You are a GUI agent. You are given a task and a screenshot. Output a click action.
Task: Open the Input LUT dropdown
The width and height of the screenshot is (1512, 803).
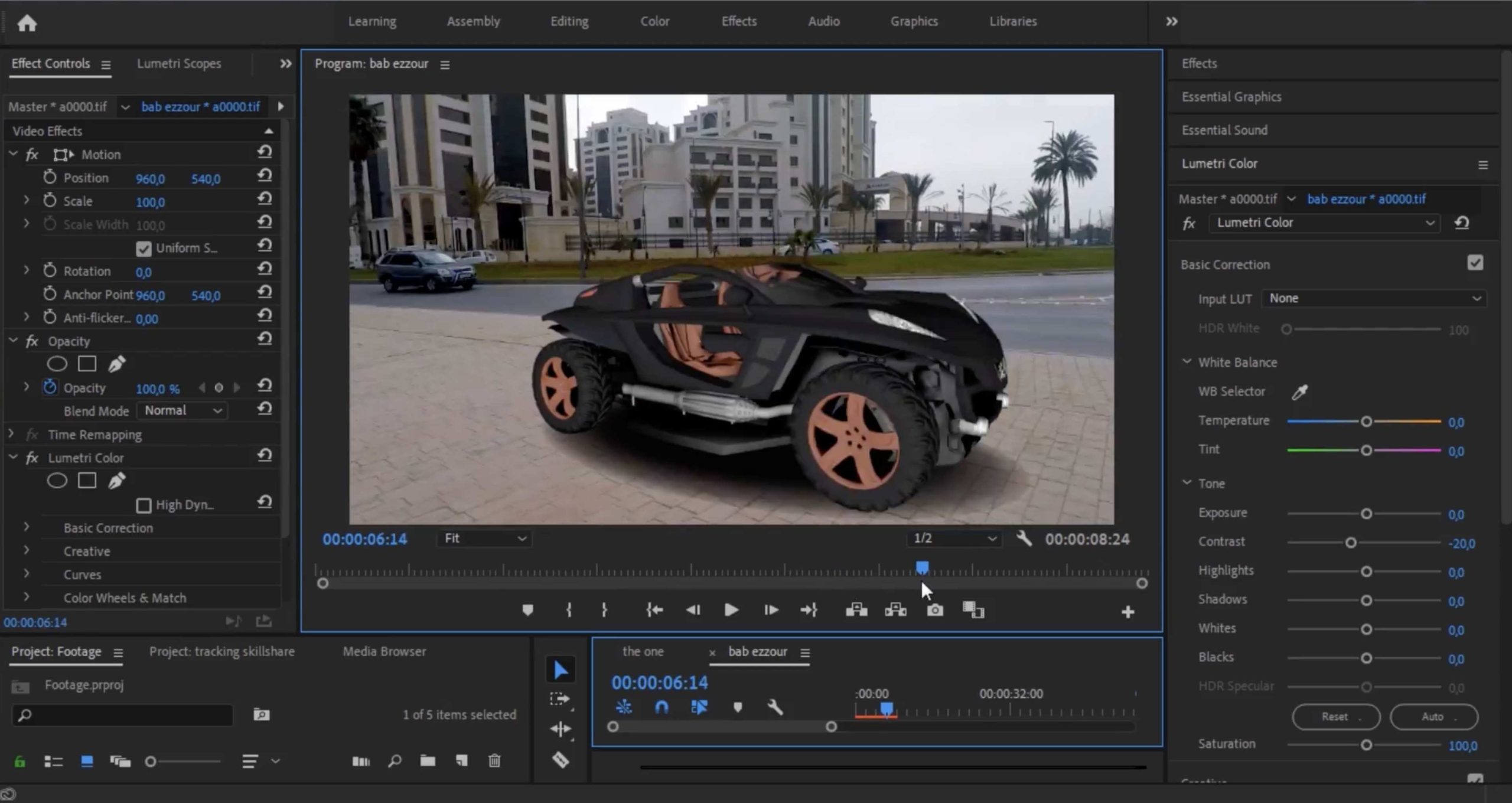[1374, 299]
